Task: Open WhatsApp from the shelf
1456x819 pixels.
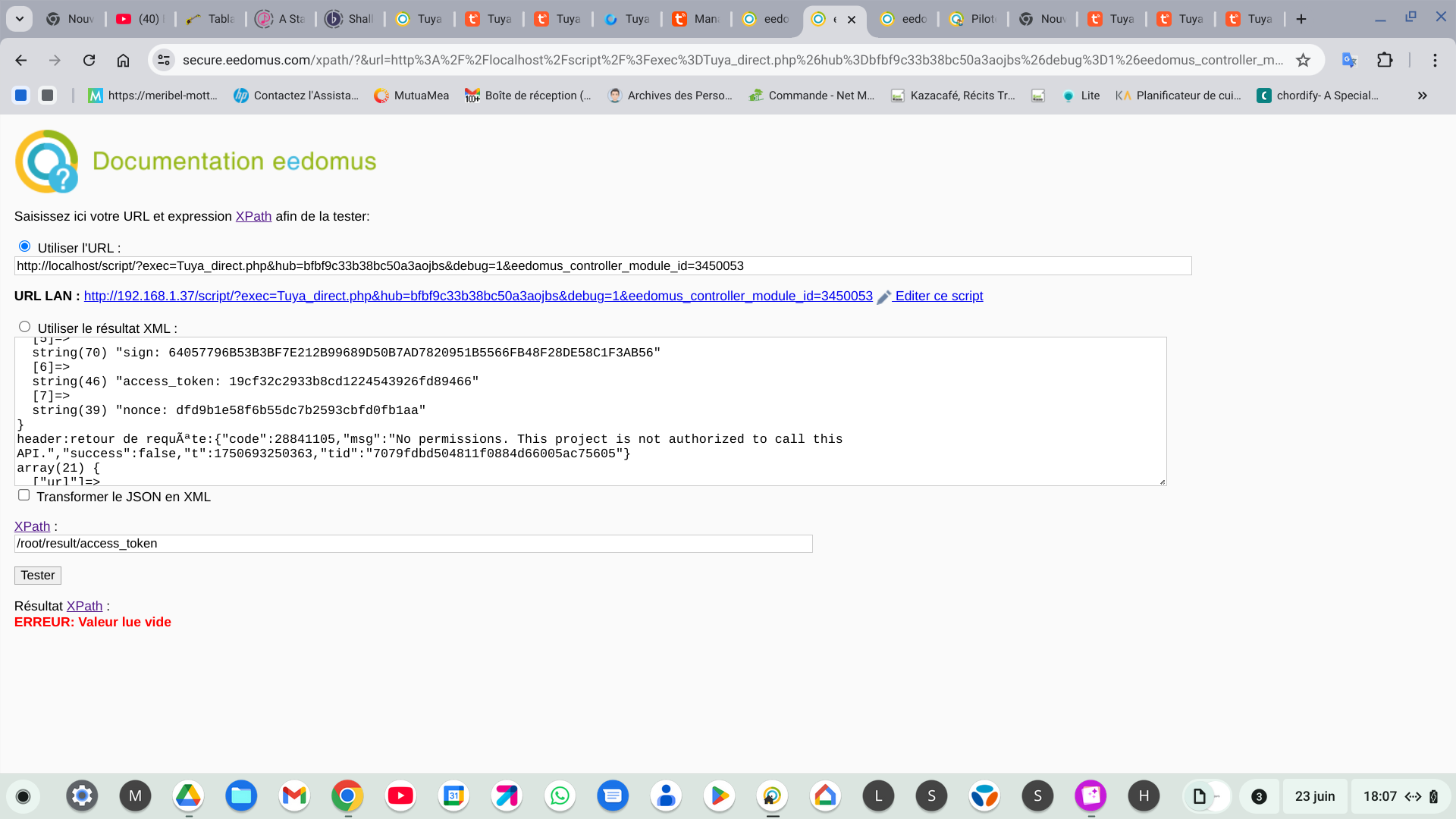Action: click(560, 795)
